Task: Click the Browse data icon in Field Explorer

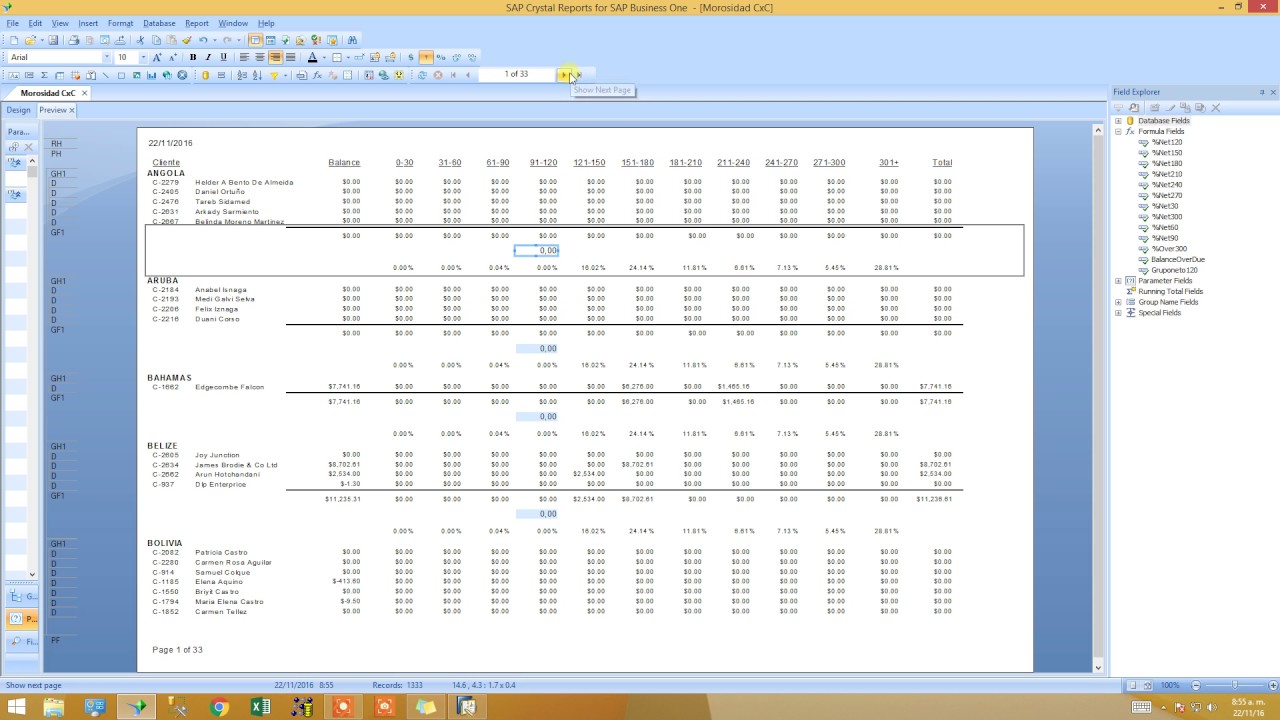Action: pos(1134,107)
